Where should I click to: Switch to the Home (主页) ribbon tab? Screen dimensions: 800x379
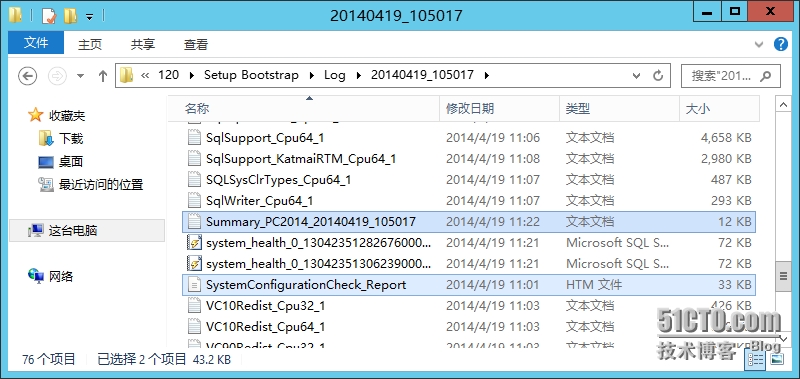90,45
